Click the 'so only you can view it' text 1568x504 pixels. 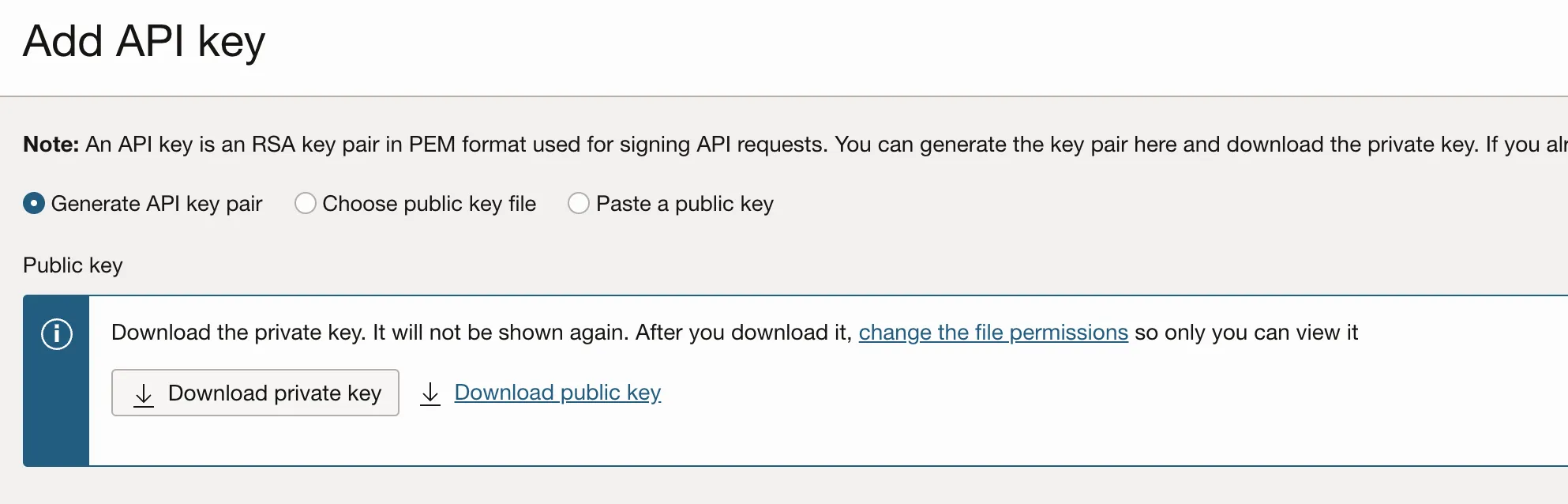(x=1246, y=333)
